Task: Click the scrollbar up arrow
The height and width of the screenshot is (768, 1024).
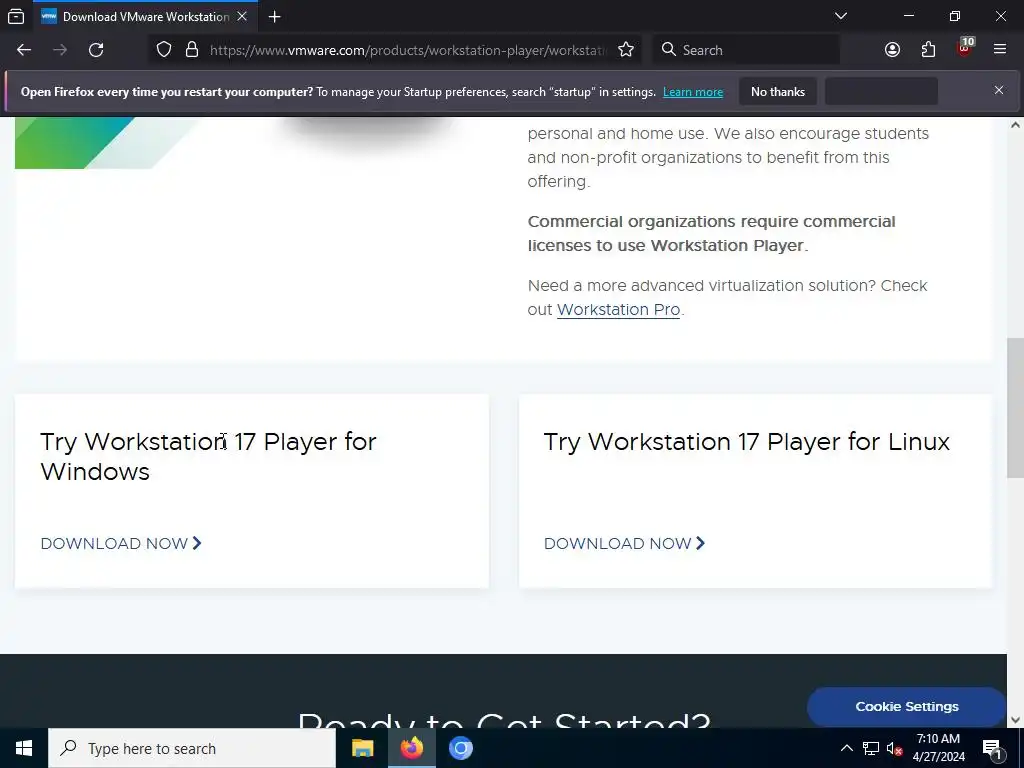Action: pyautogui.click(x=1015, y=125)
